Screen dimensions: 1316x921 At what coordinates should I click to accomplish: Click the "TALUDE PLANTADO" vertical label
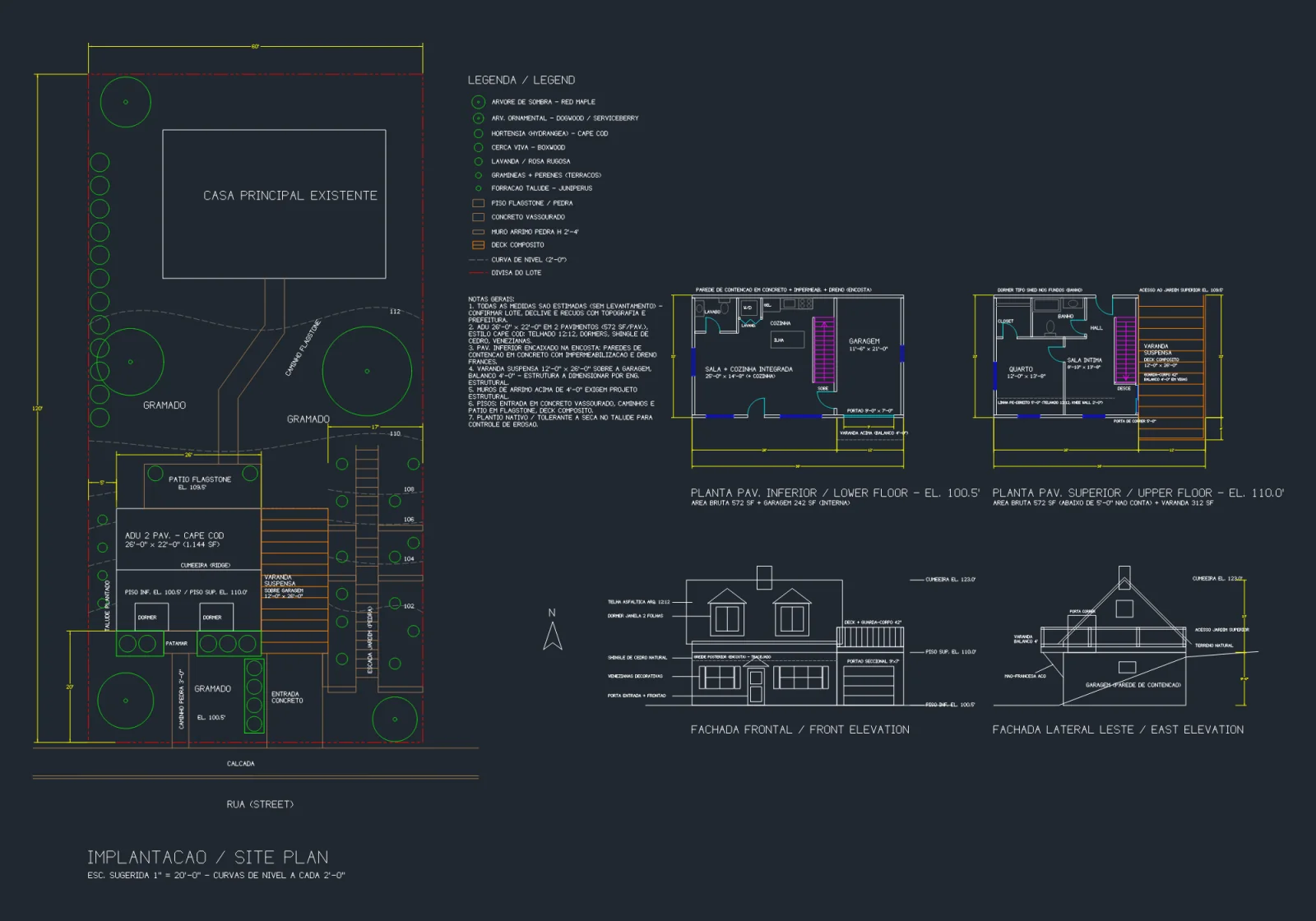[108, 606]
